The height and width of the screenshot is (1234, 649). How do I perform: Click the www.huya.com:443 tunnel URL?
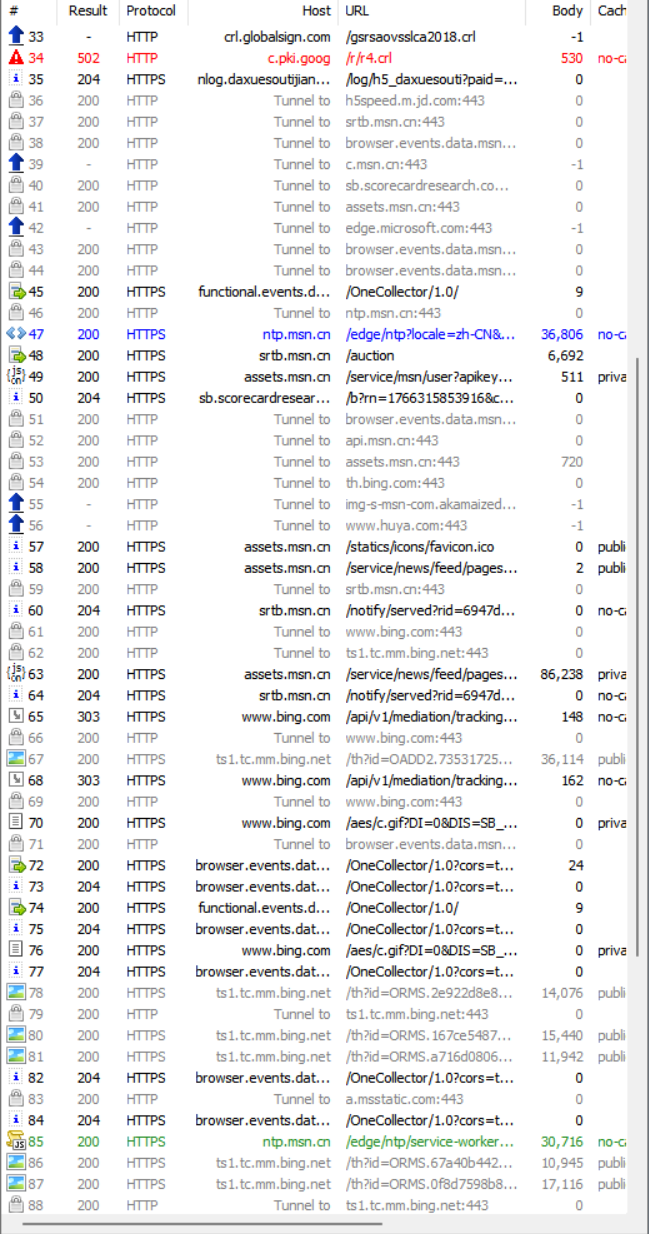tap(406, 526)
